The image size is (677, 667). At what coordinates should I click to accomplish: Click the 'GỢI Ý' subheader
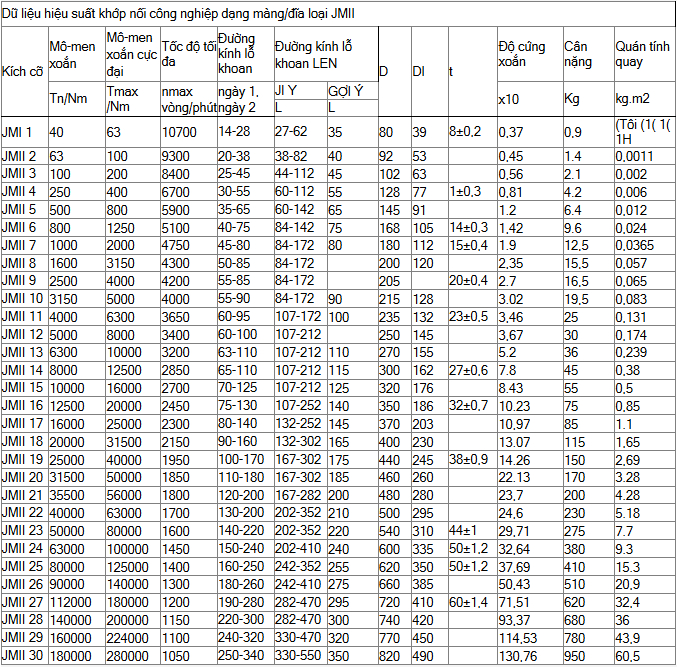[x=345, y=91]
